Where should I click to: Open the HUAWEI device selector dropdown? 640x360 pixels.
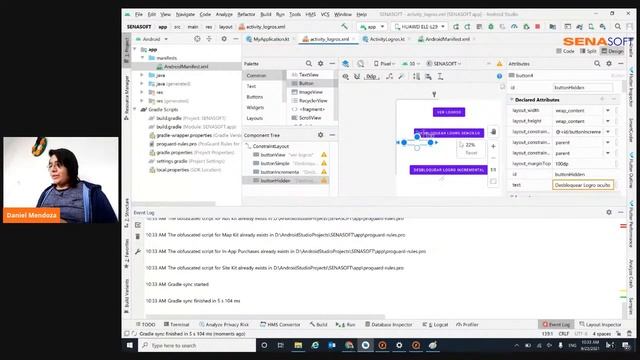[x=419, y=27]
